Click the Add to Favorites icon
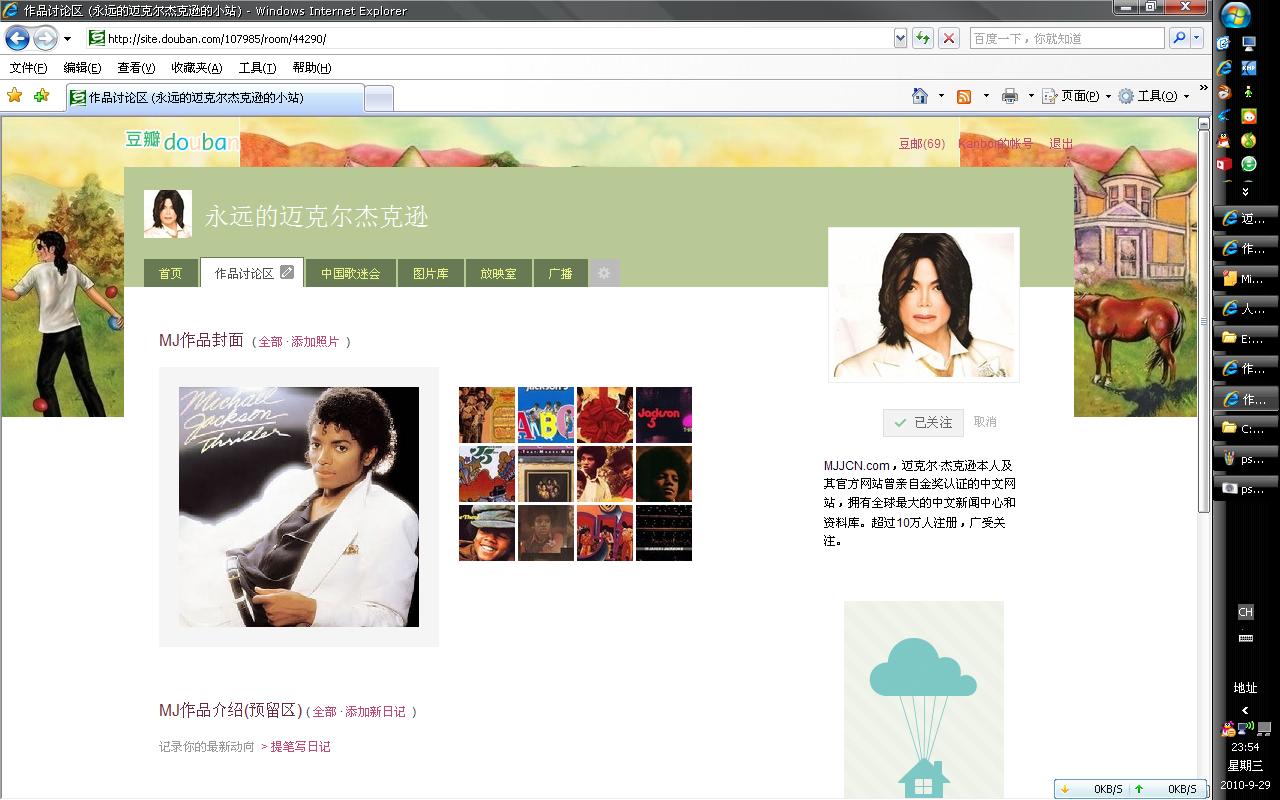 tap(41, 96)
